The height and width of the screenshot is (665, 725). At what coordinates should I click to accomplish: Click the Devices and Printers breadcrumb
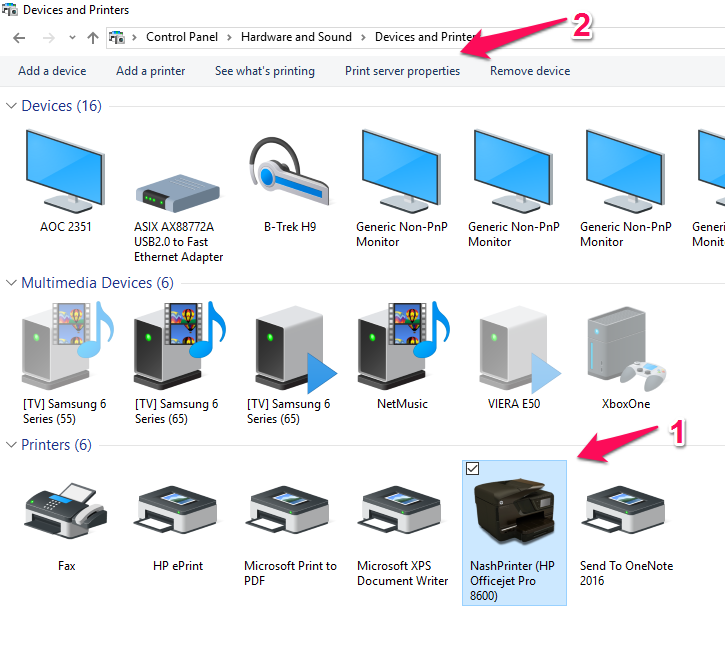coord(425,37)
